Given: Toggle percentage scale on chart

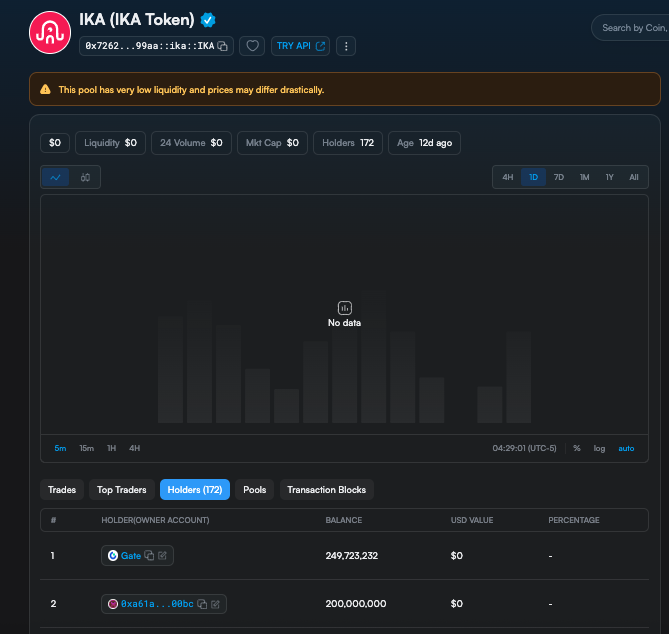Looking at the screenshot, I should (577, 448).
